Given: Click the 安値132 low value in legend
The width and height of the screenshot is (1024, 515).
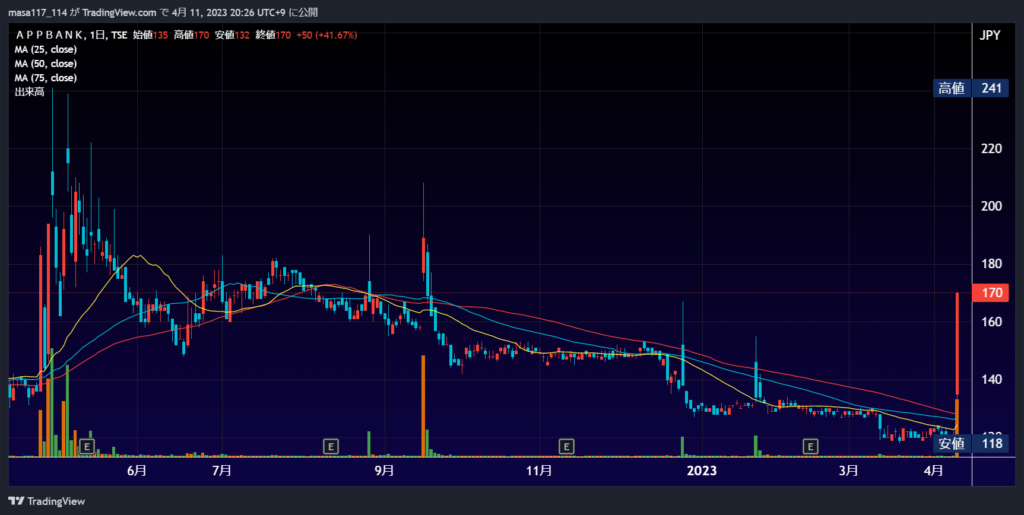Looking at the screenshot, I should pyautogui.click(x=233, y=35).
